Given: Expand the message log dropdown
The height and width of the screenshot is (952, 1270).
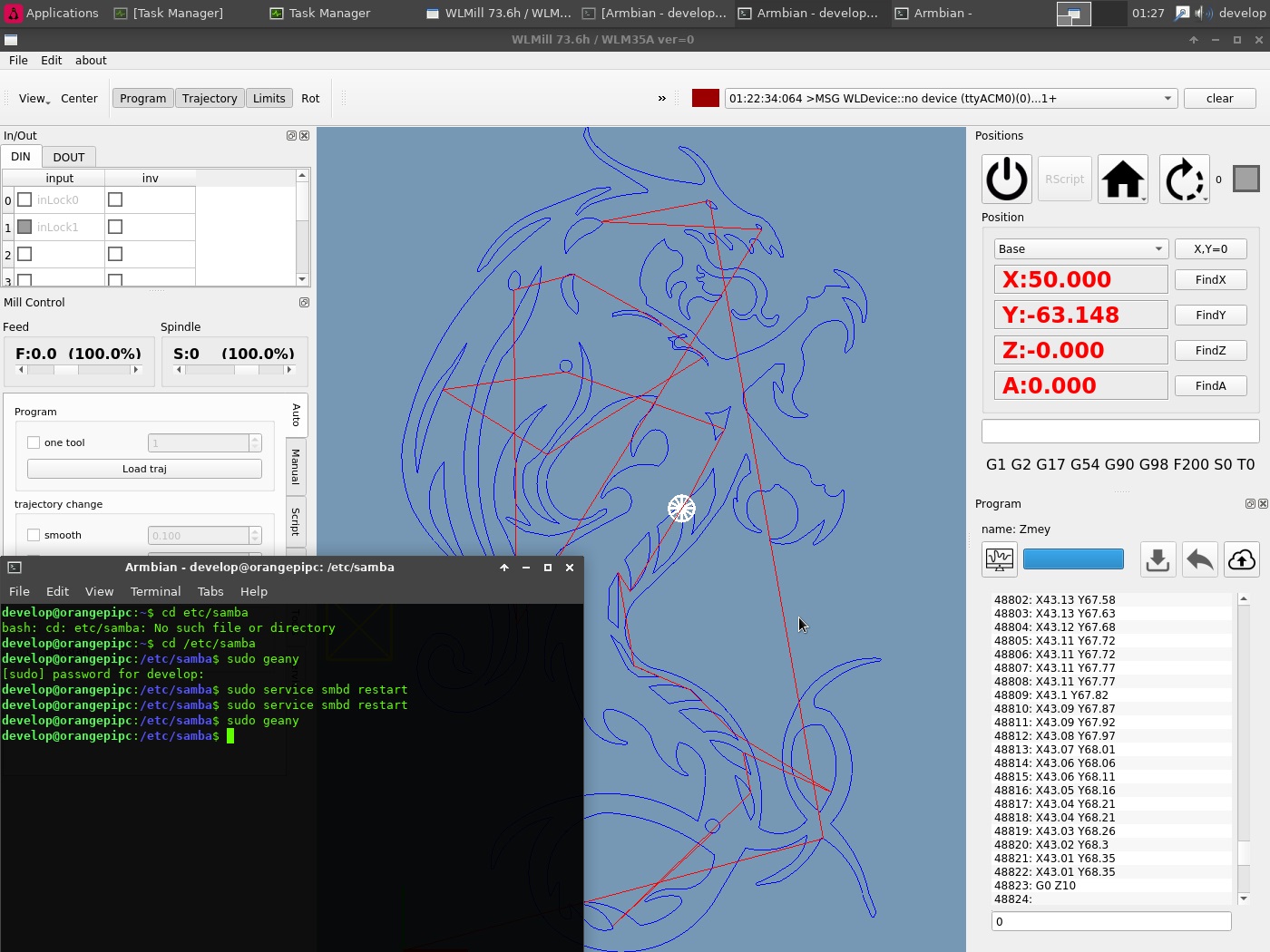Looking at the screenshot, I should (x=1167, y=98).
